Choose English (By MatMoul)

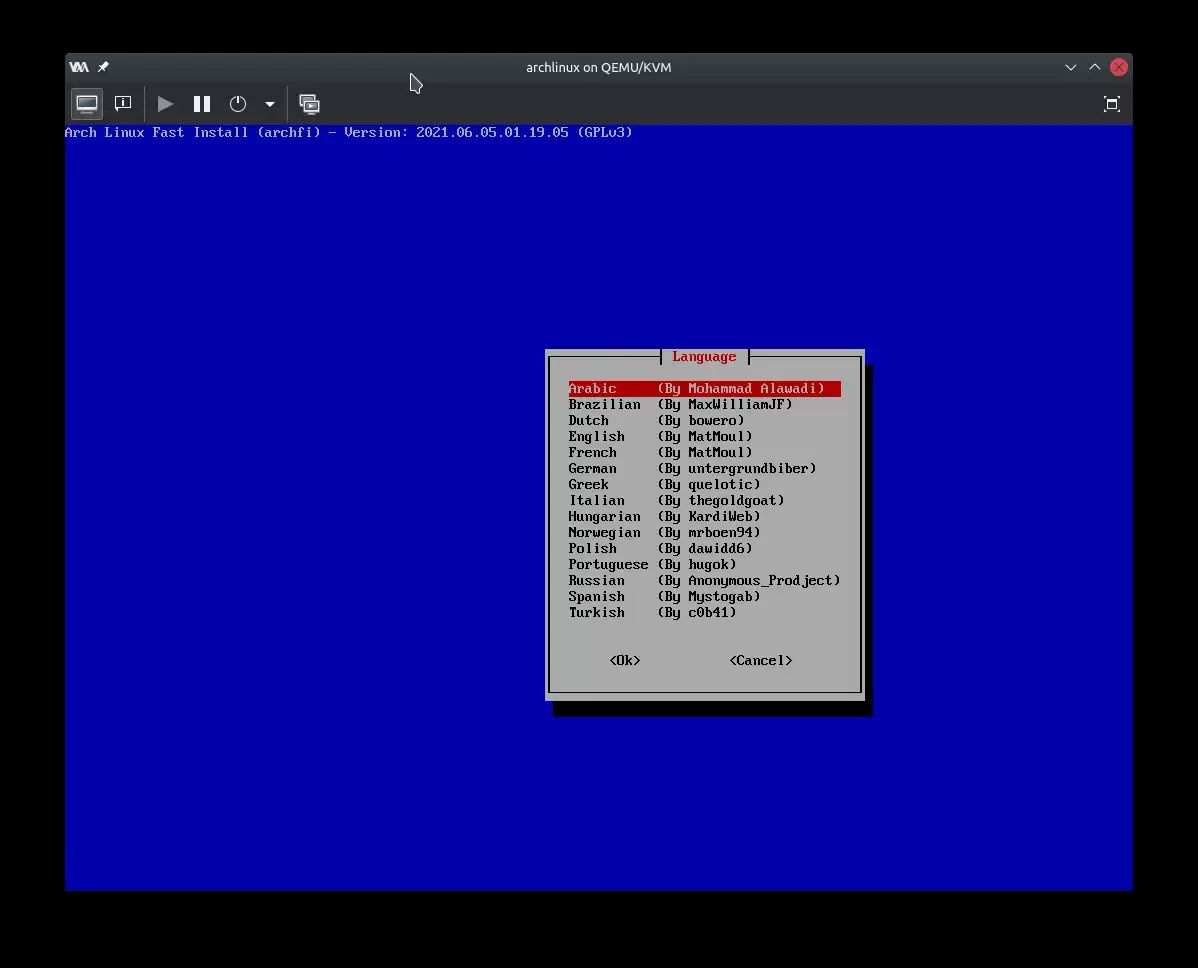coord(704,437)
